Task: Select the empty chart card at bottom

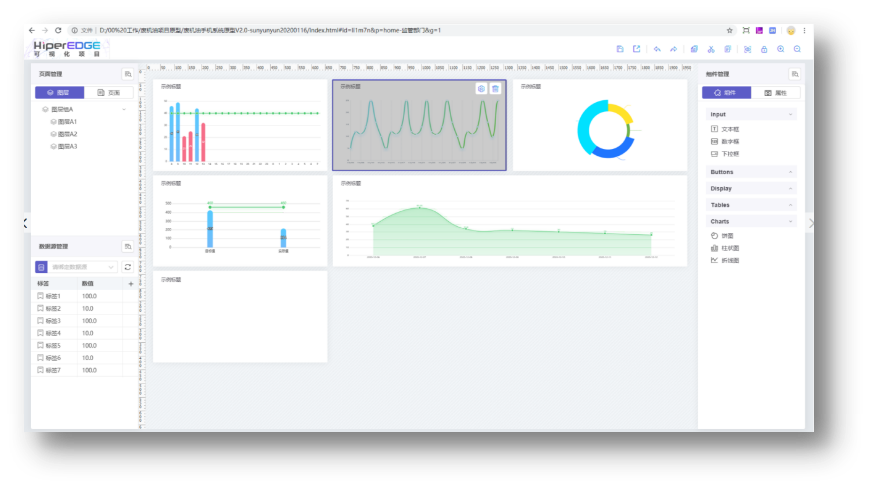Action: (x=240, y=316)
